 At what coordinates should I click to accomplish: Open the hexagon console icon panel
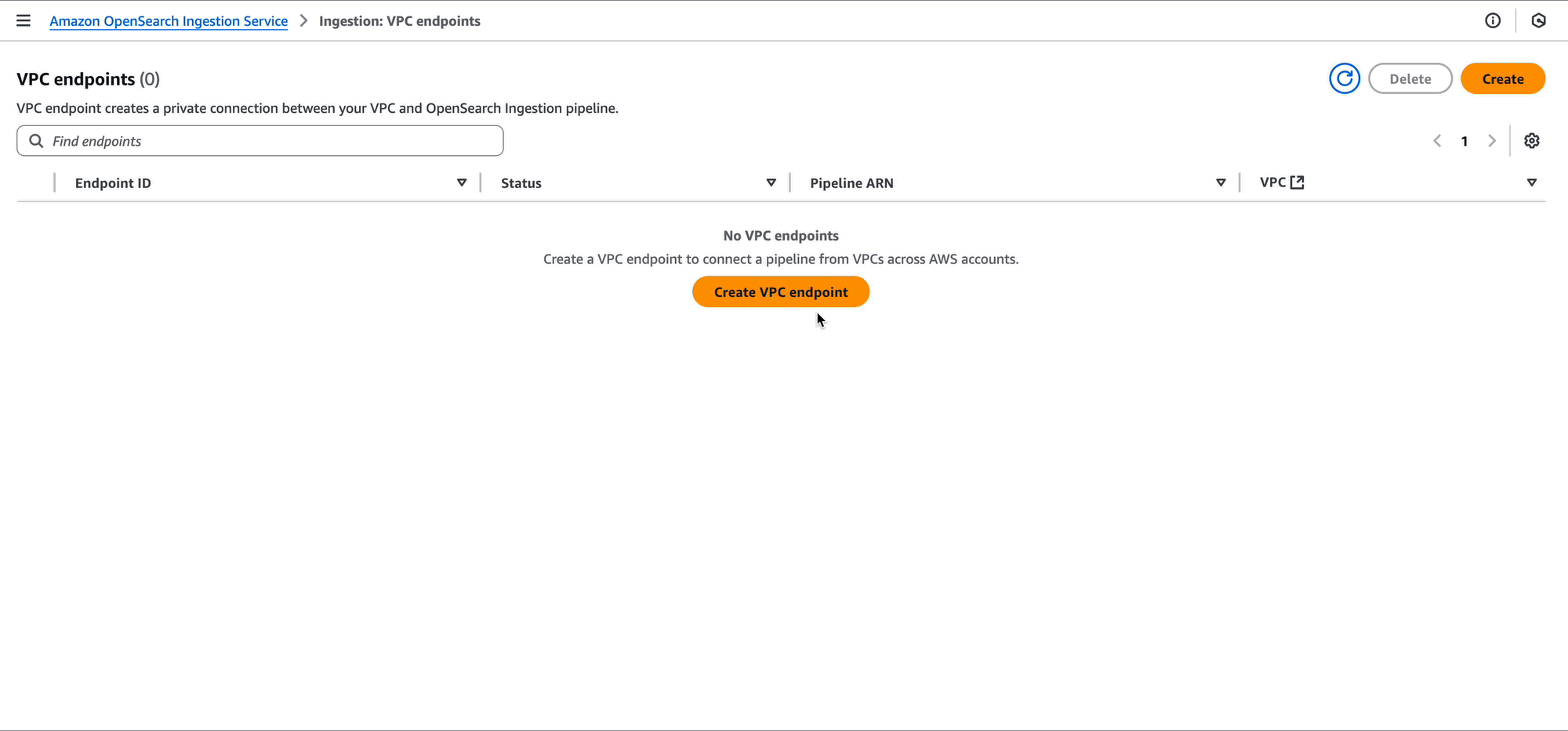pyautogui.click(x=1539, y=20)
